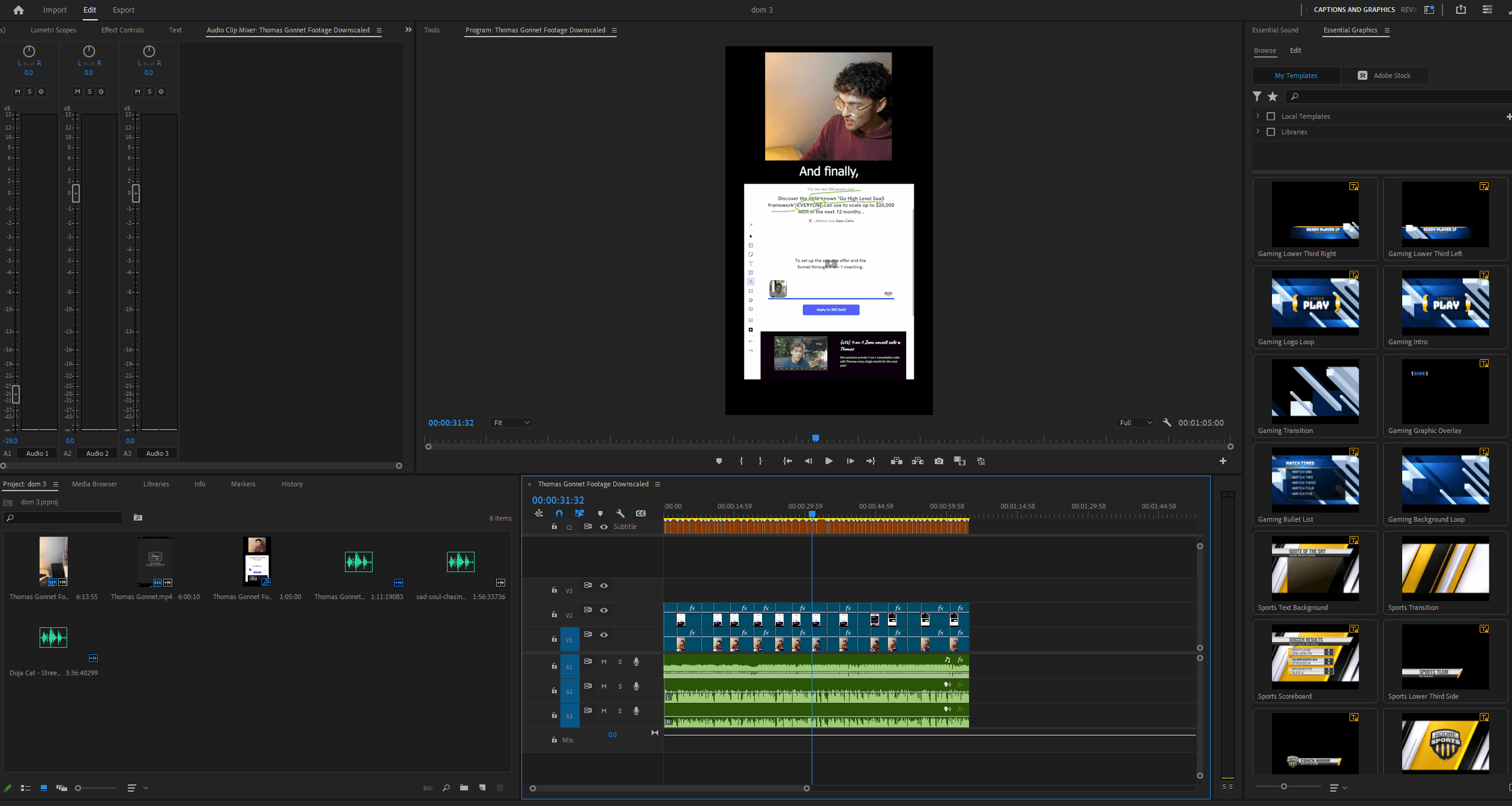Open the Export workspace tab
The width and height of the screenshot is (1512, 806).
point(123,10)
